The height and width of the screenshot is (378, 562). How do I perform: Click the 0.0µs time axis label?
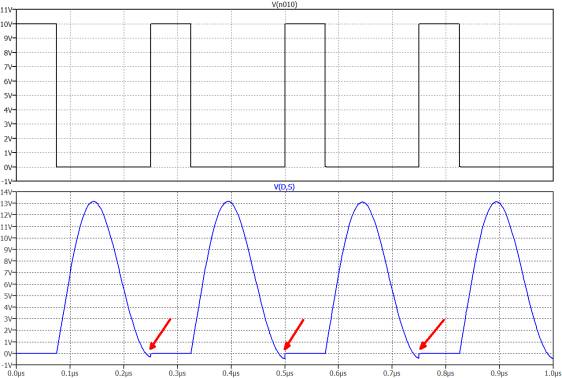(16, 373)
